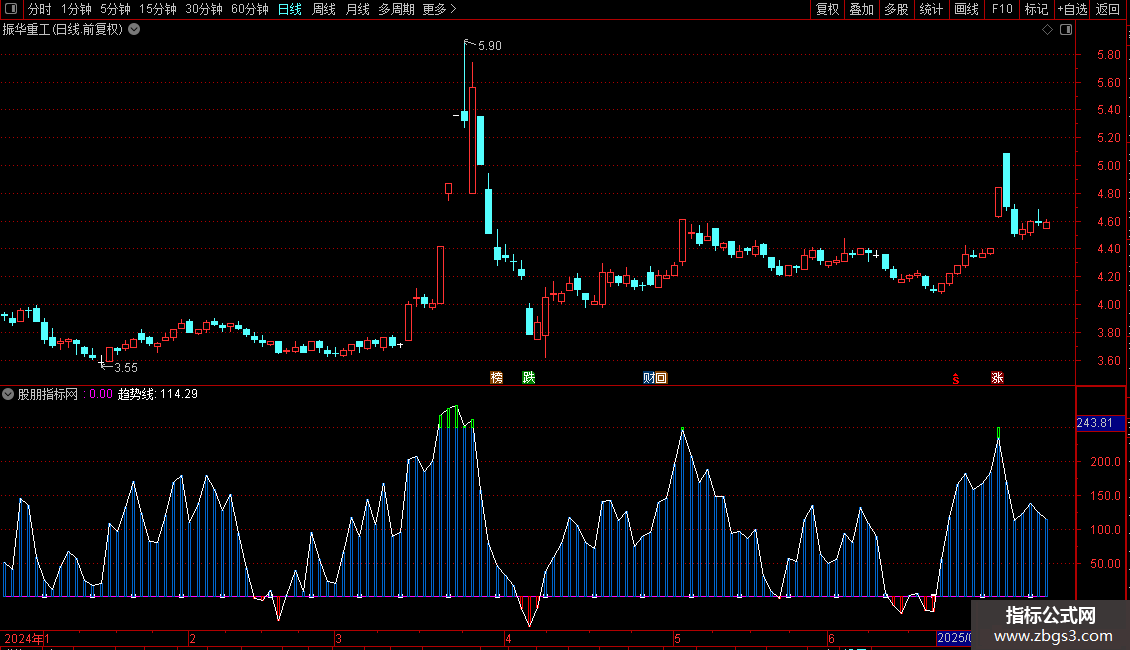
Task: Click the highlighted 2025/0 date label
Action: point(954,638)
